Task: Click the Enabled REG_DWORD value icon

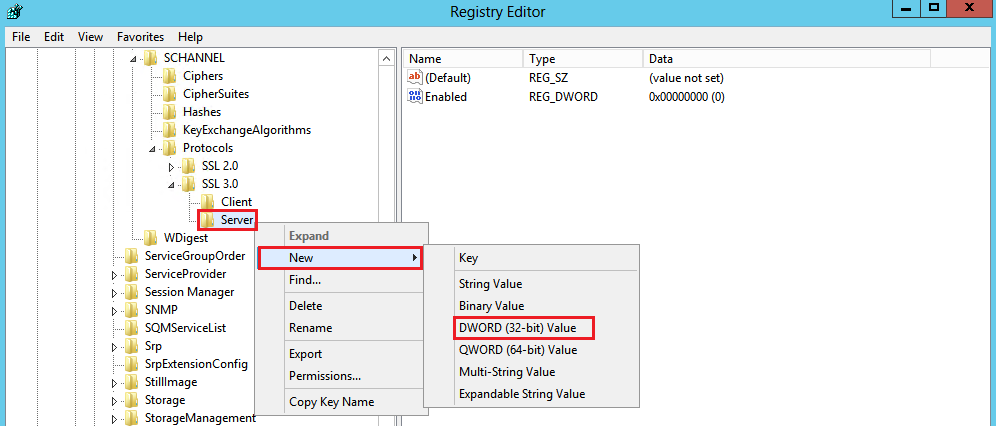Action: click(416, 97)
